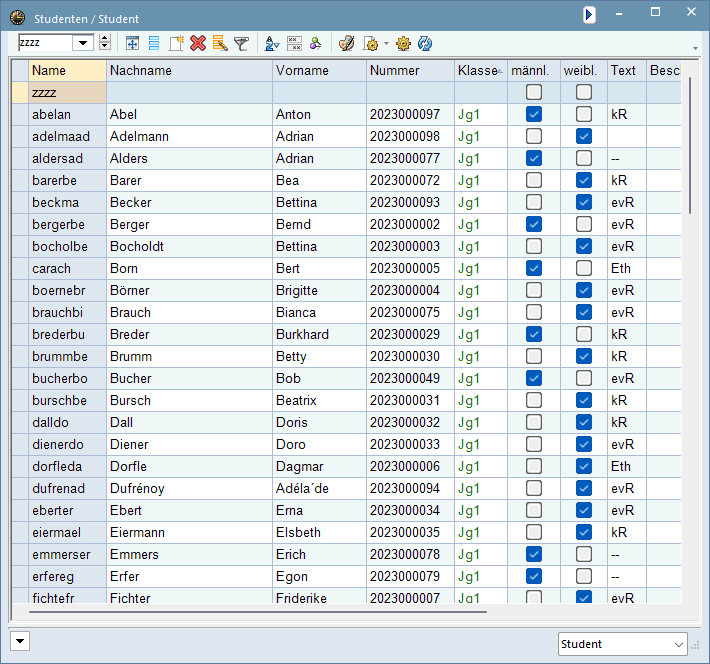Uncheck weibl. checkbox for Barer row

584,180
